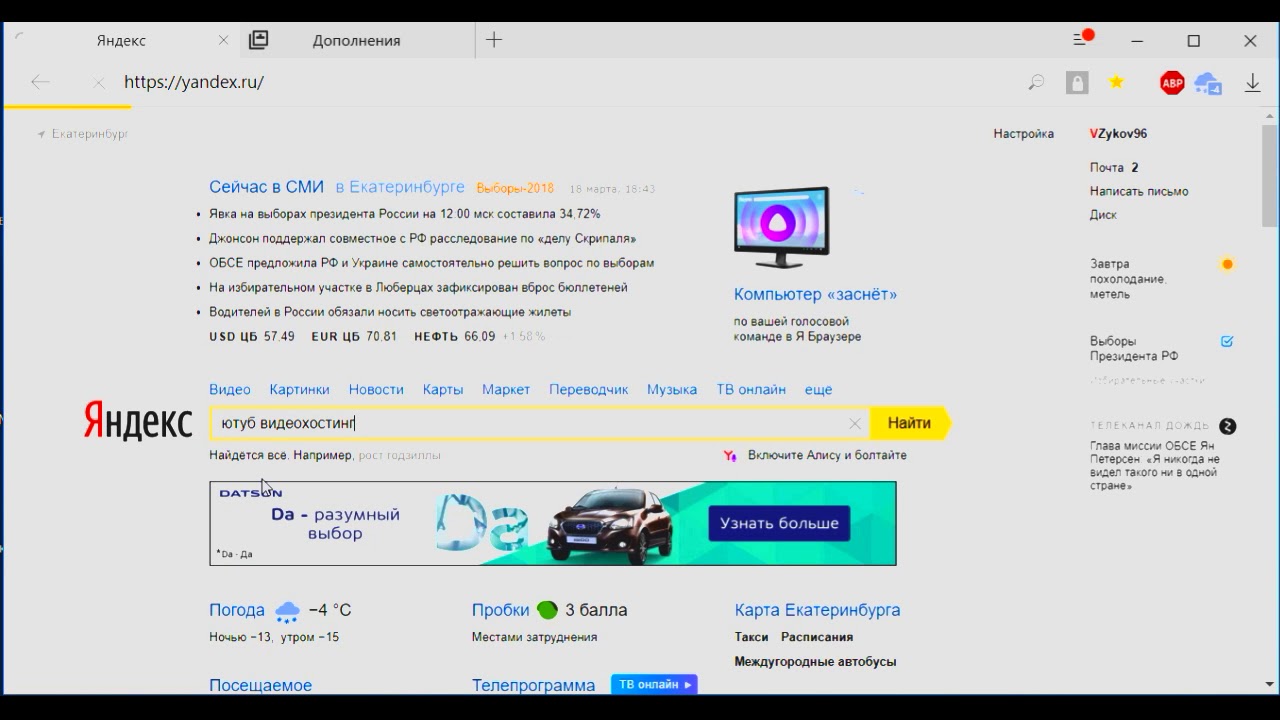Click the computer monitor Alice image

(781, 227)
